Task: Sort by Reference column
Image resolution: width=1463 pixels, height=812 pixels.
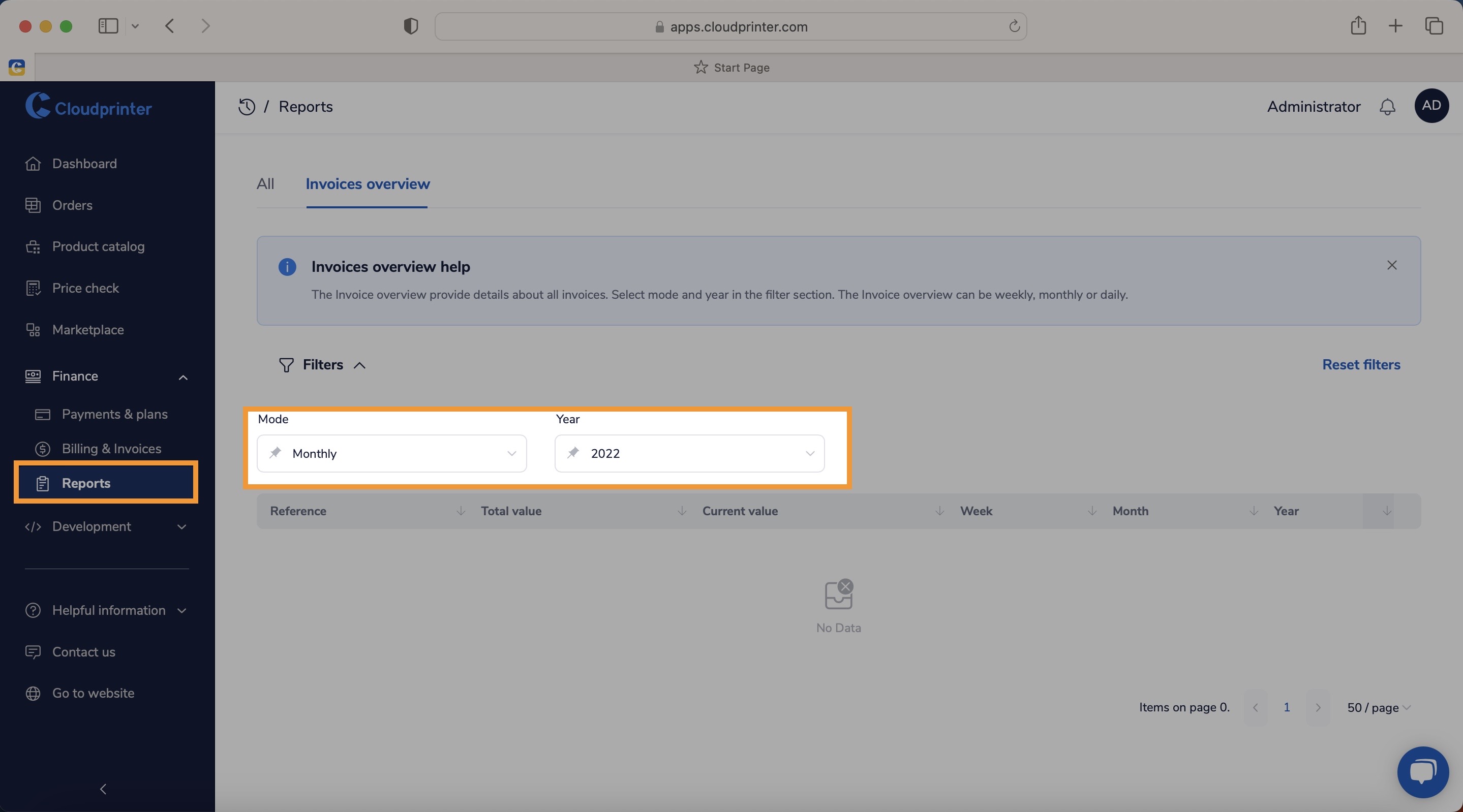Action: (x=461, y=511)
